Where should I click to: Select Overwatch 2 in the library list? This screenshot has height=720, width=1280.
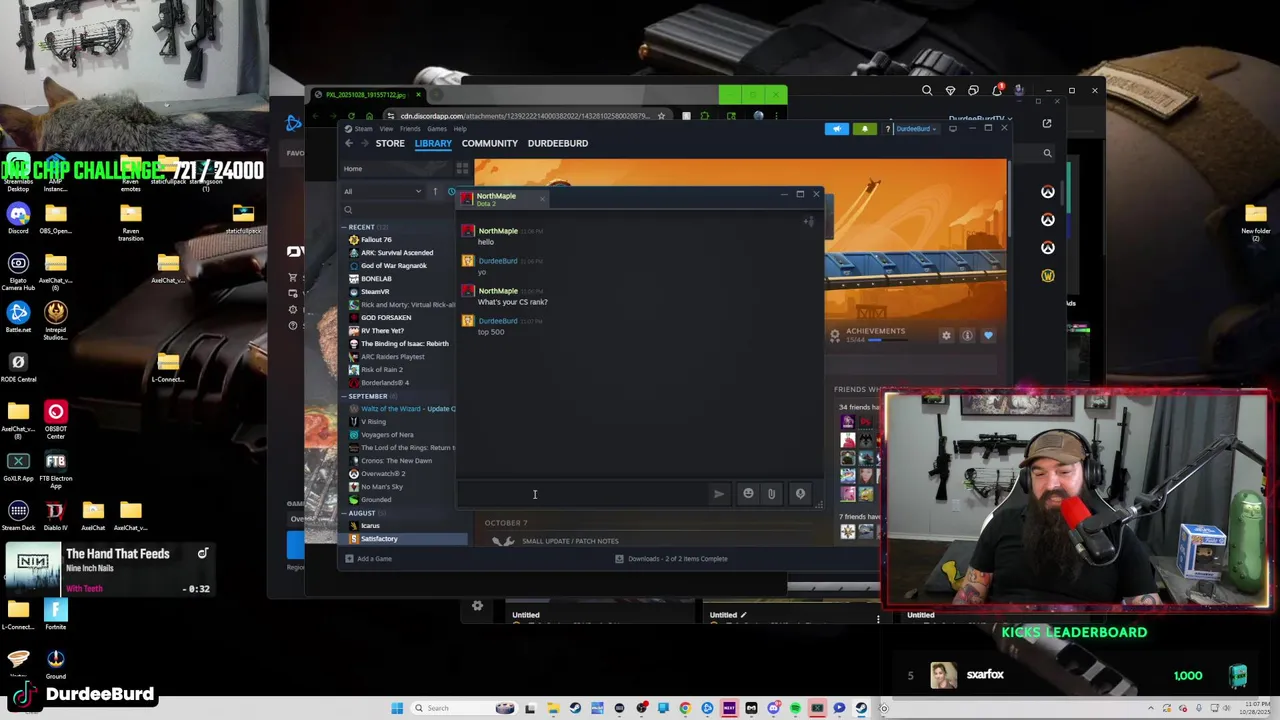pos(383,474)
